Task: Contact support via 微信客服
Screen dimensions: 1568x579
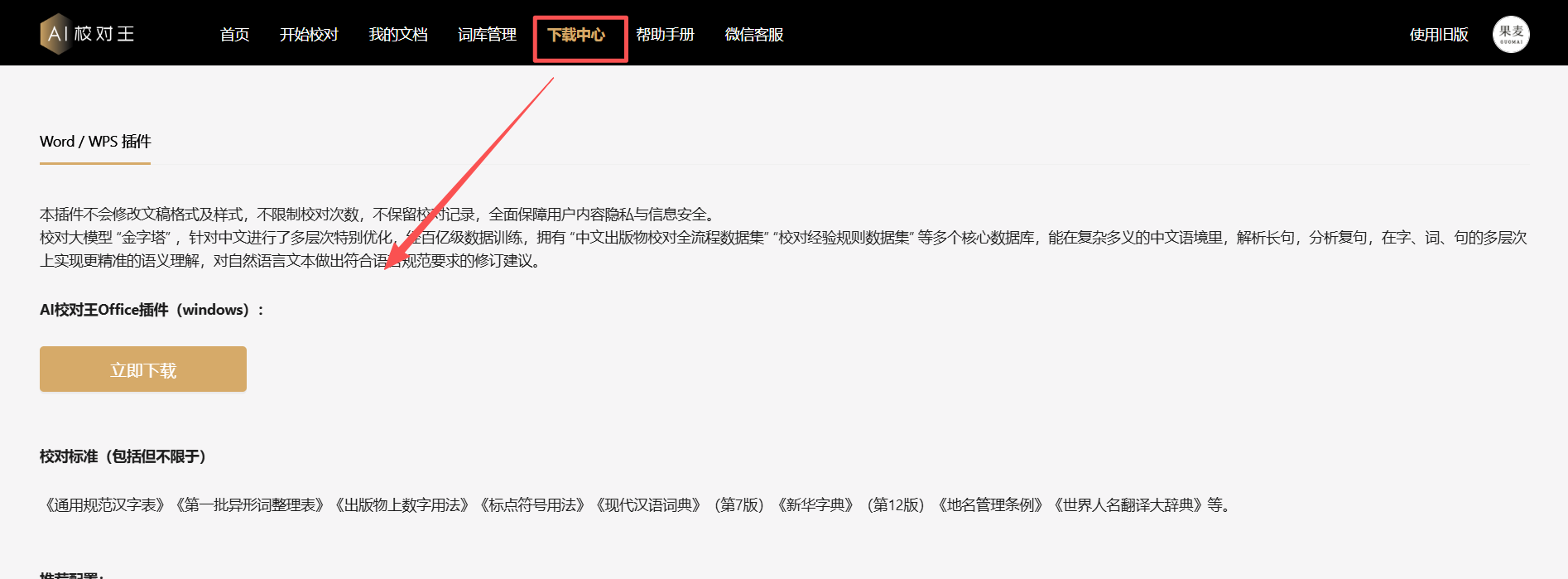Action: pyautogui.click(x=754, y=35)
